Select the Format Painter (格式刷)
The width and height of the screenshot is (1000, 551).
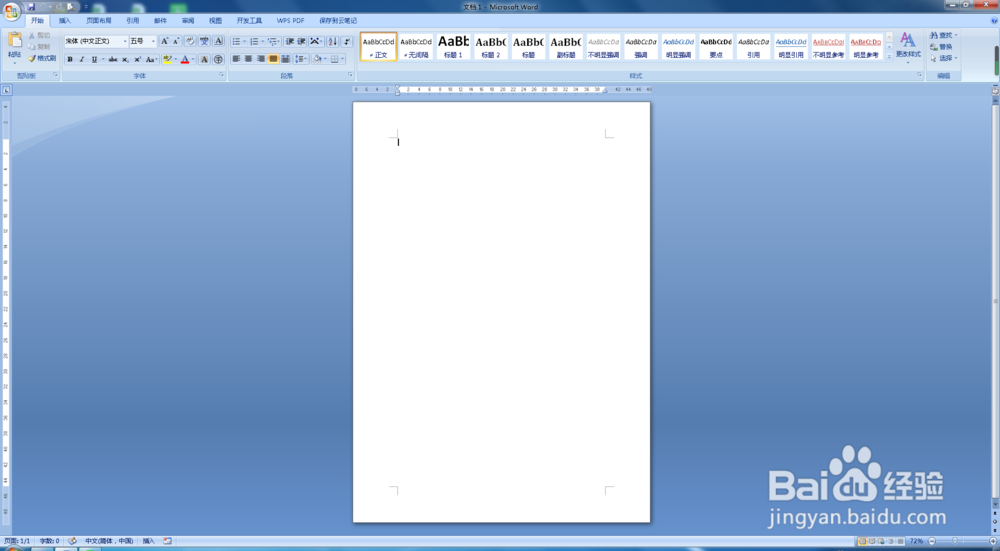pos(42,58)
